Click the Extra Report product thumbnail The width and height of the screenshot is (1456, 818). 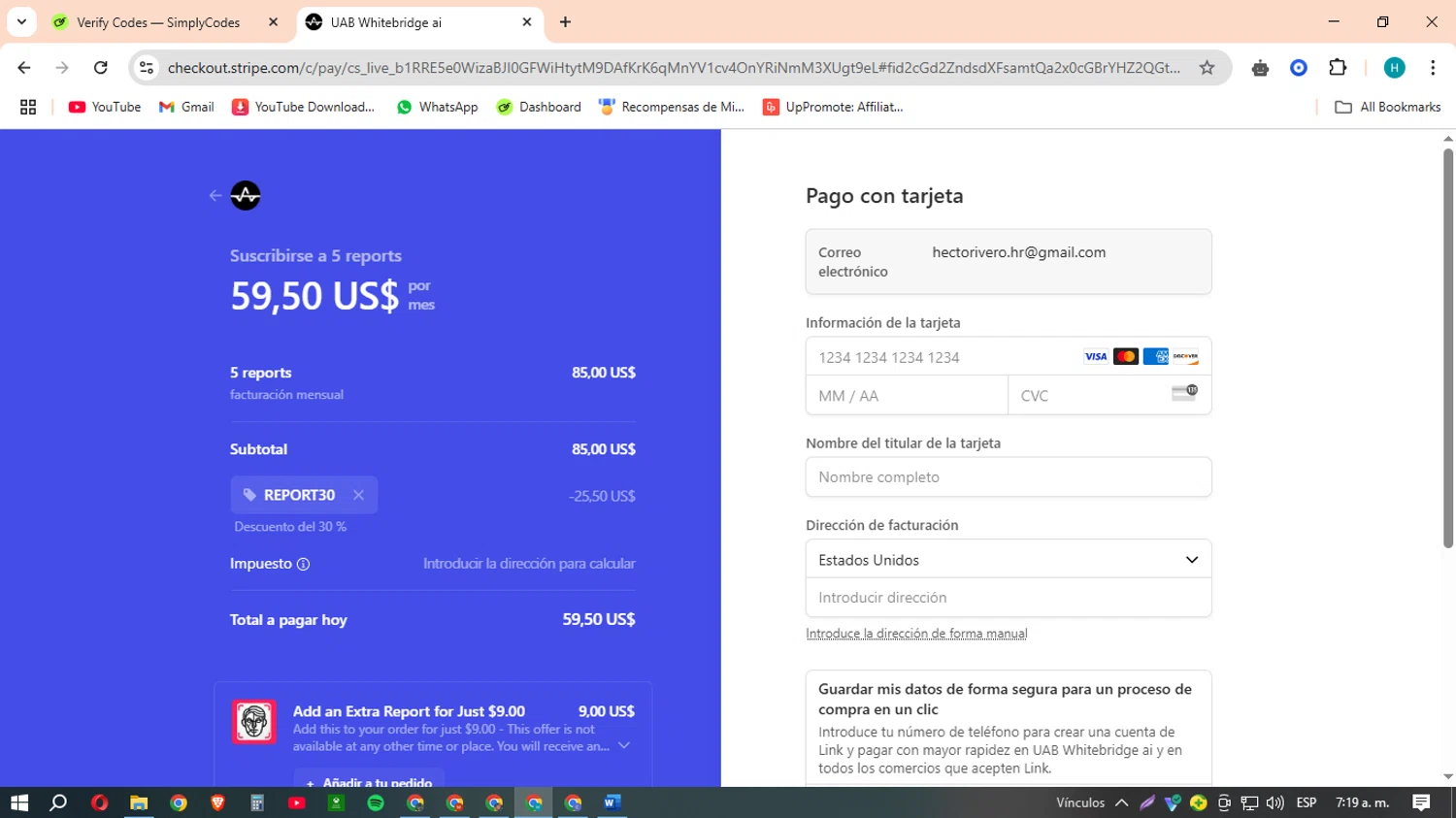click(254, 722)
